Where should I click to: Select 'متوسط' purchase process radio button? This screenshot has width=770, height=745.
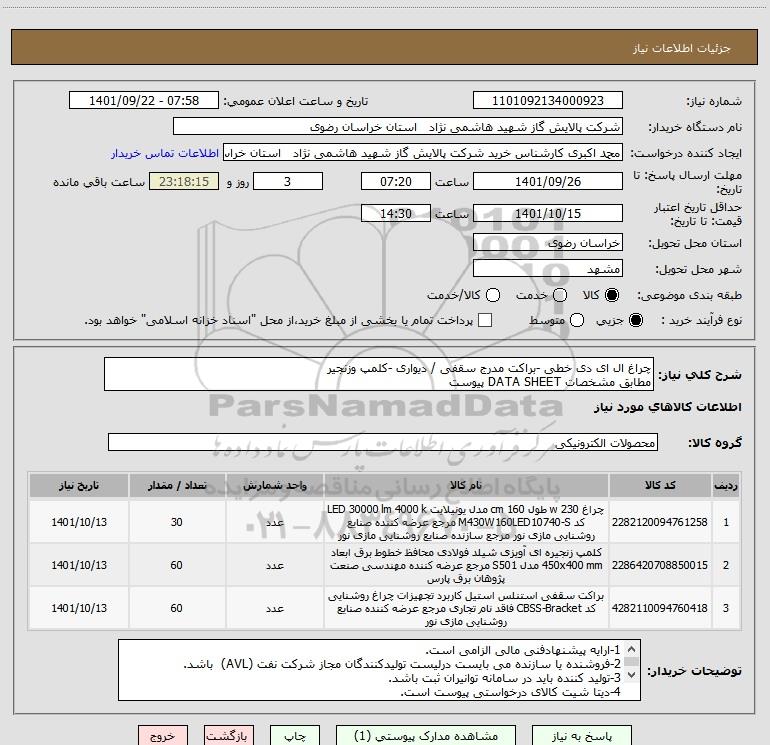tap(573, 320)
